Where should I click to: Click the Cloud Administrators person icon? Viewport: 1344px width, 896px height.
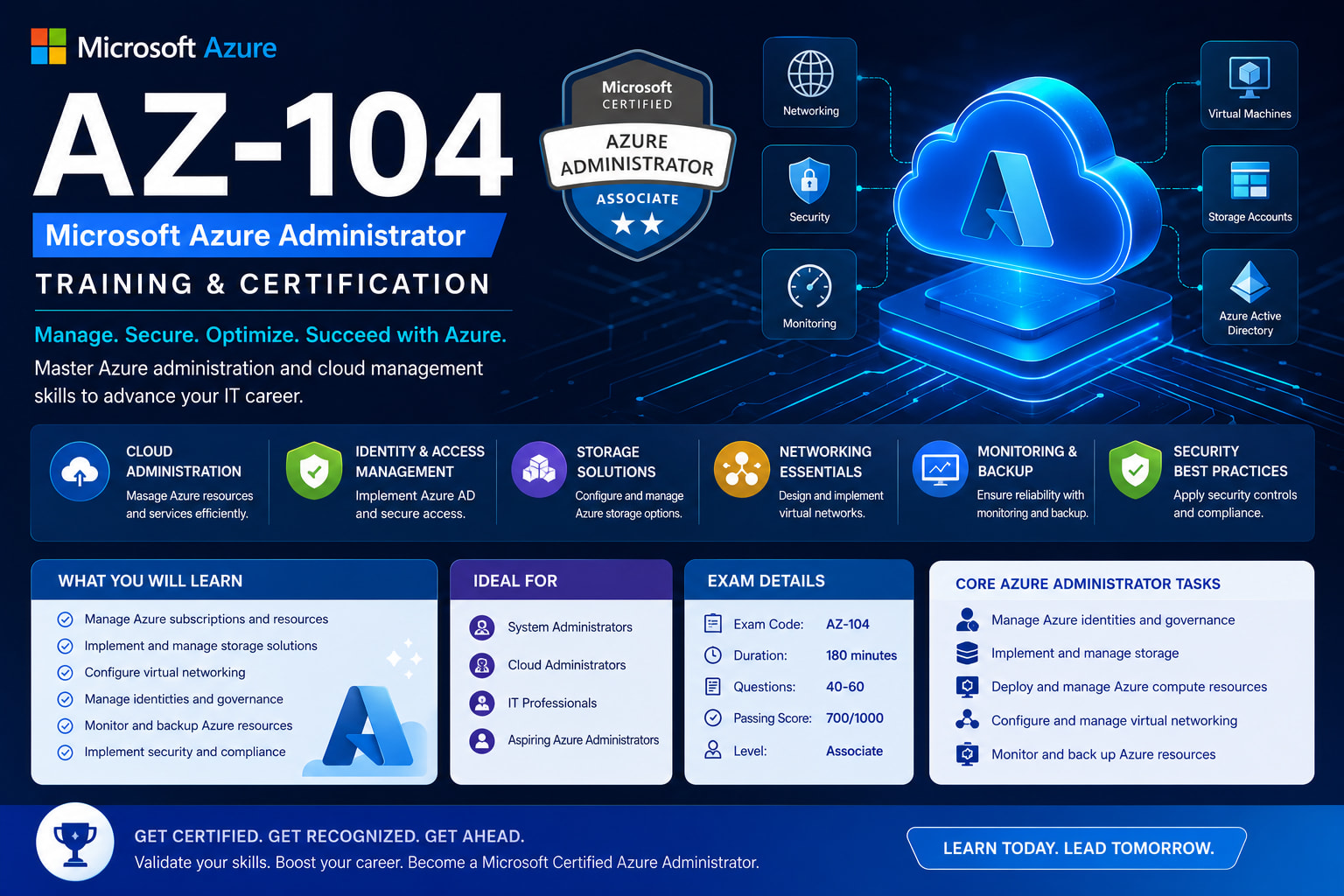482,665
